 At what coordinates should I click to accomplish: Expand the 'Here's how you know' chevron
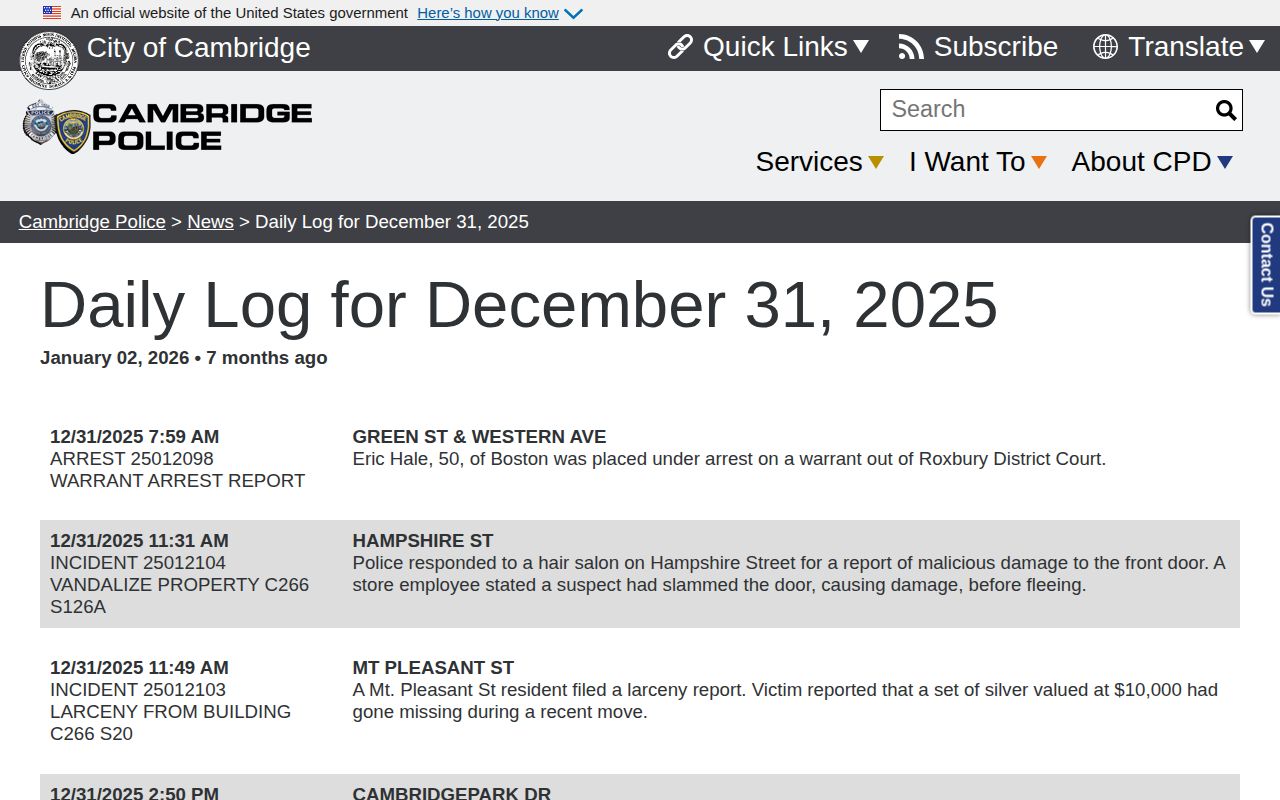pyautogui.click(x=573, y=14)
